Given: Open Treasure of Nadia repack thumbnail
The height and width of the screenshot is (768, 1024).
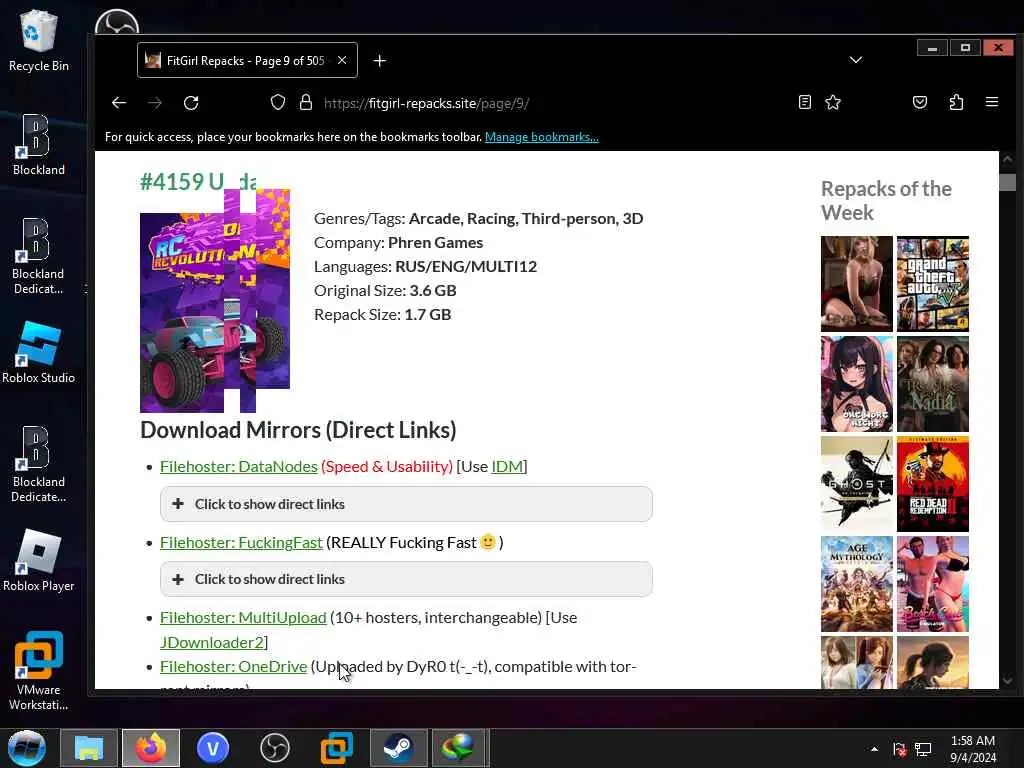Looking at the screenshot, I should [933, 384].
